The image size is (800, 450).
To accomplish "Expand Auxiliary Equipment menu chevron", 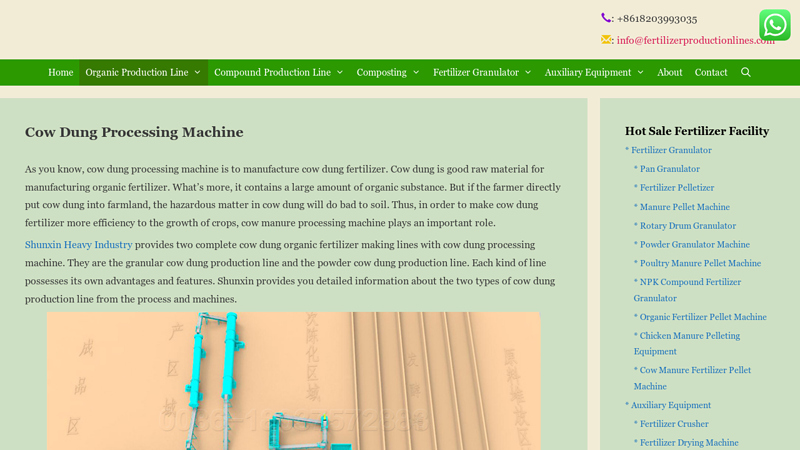I will [x=640, y=72].
